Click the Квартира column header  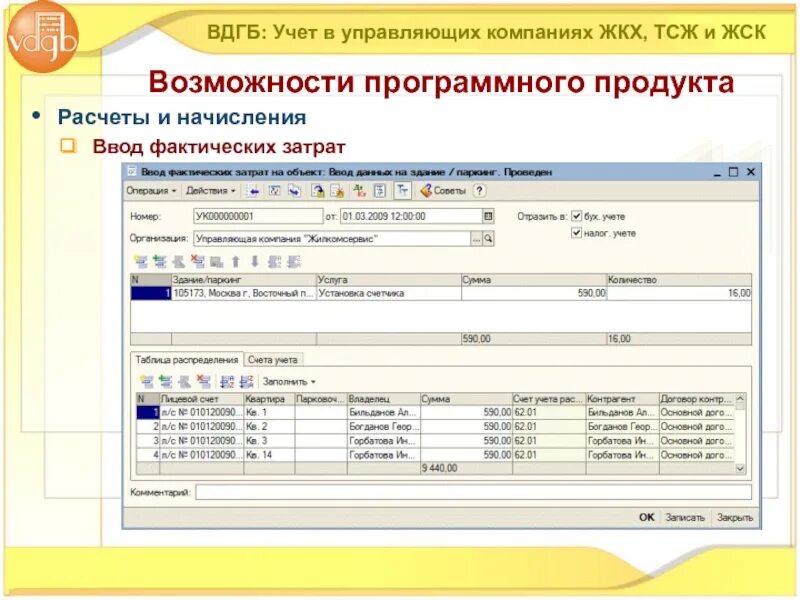pos(269,399)
